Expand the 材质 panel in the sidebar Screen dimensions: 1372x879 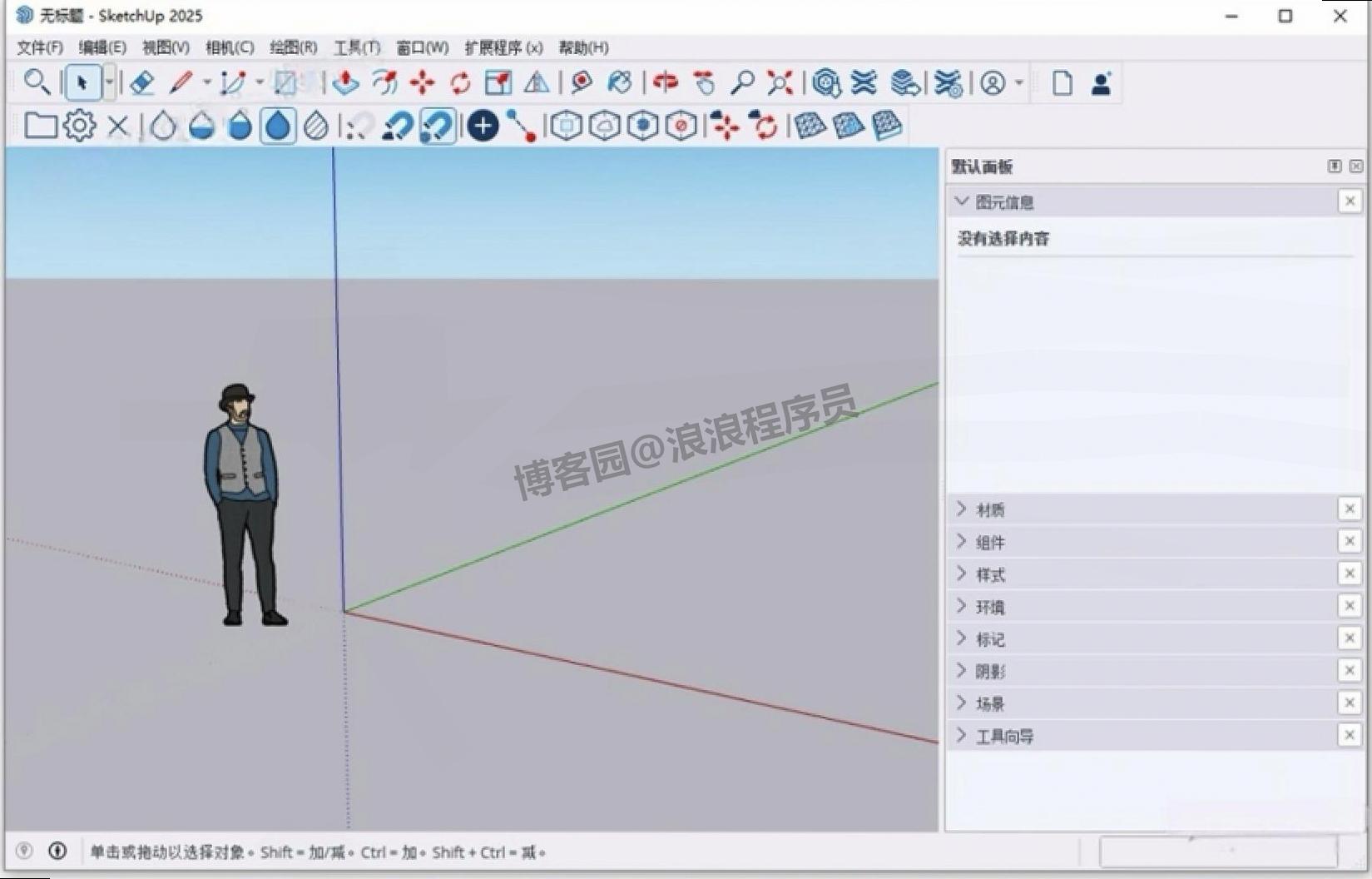tap(990, 509)
